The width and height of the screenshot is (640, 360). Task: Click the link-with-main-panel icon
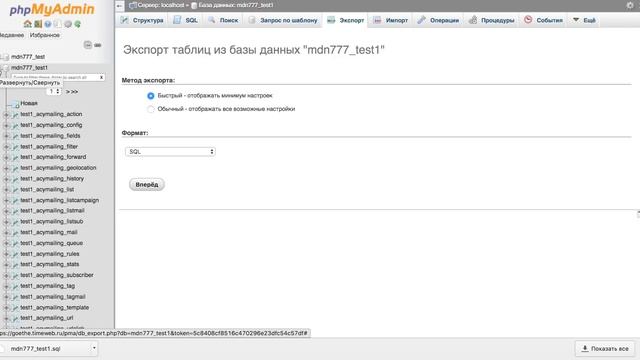point(98,45)
